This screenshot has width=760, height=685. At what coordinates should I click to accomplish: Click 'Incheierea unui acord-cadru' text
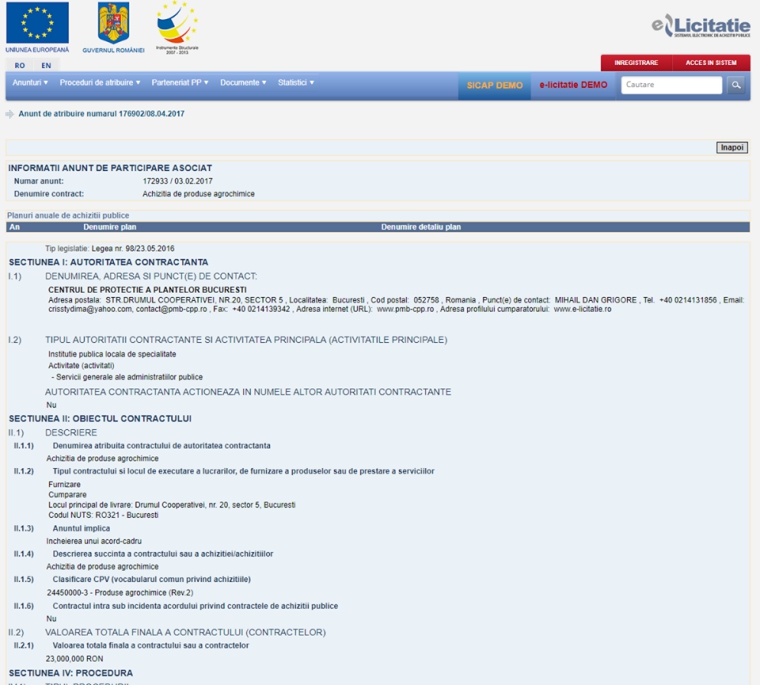point(94,541)
